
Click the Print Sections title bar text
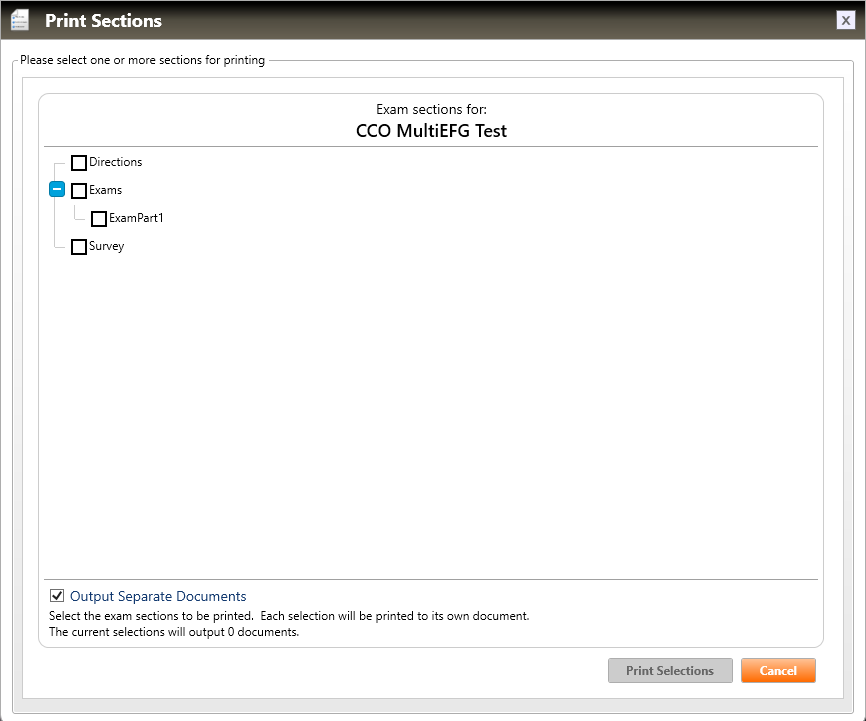click(103, 20)
